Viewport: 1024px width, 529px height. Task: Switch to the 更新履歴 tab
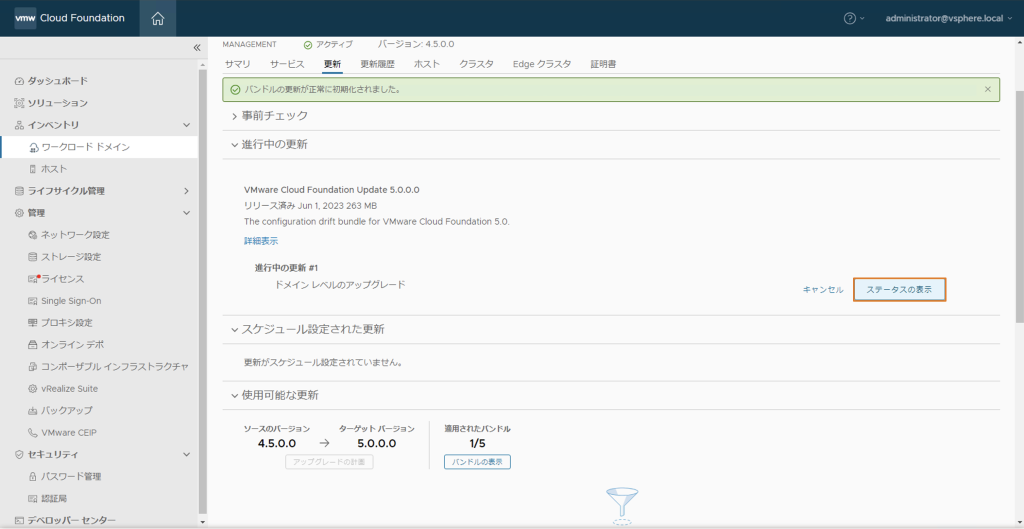377,64
